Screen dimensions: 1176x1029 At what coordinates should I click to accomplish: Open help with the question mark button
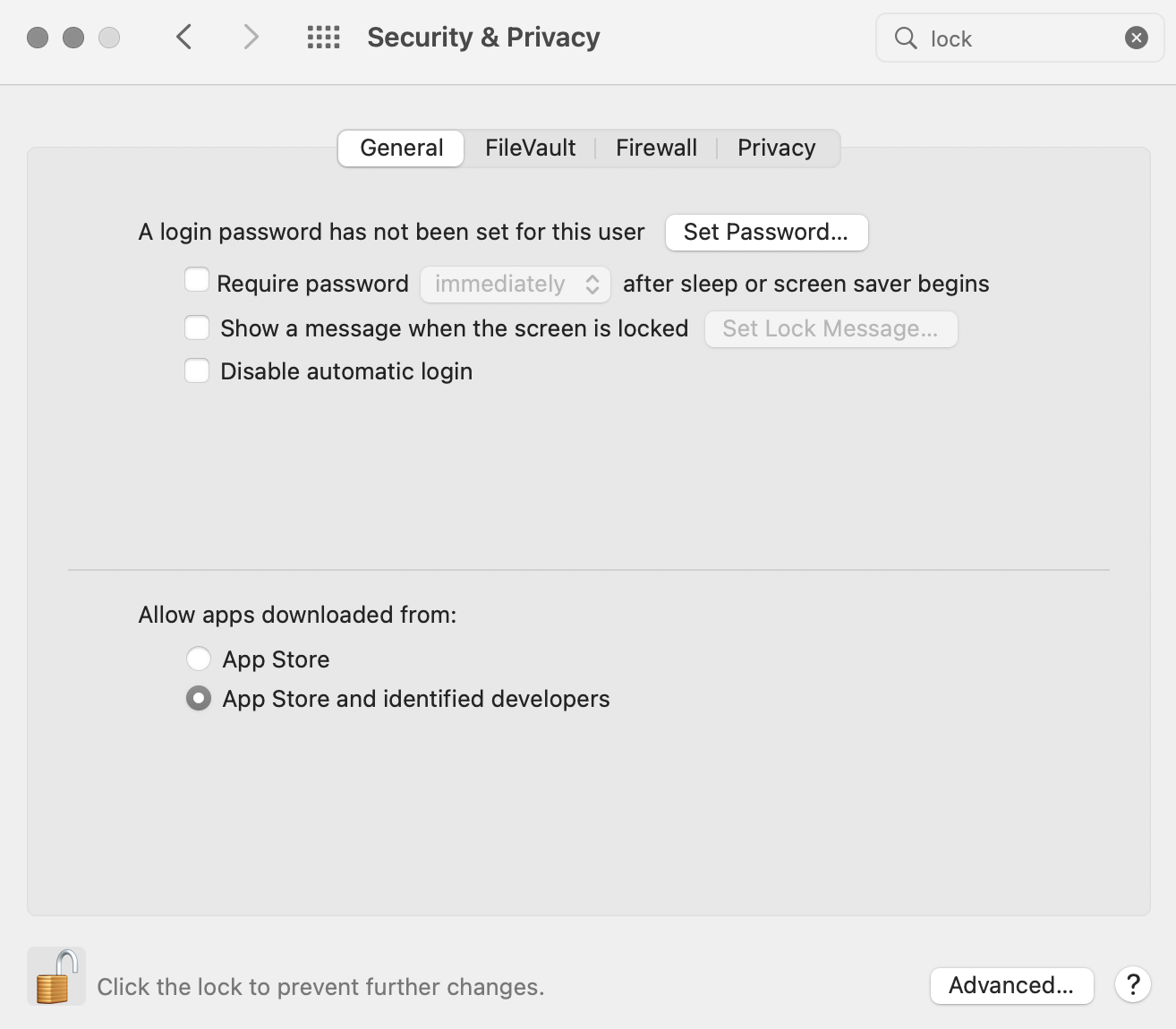tap(1132, 985)
